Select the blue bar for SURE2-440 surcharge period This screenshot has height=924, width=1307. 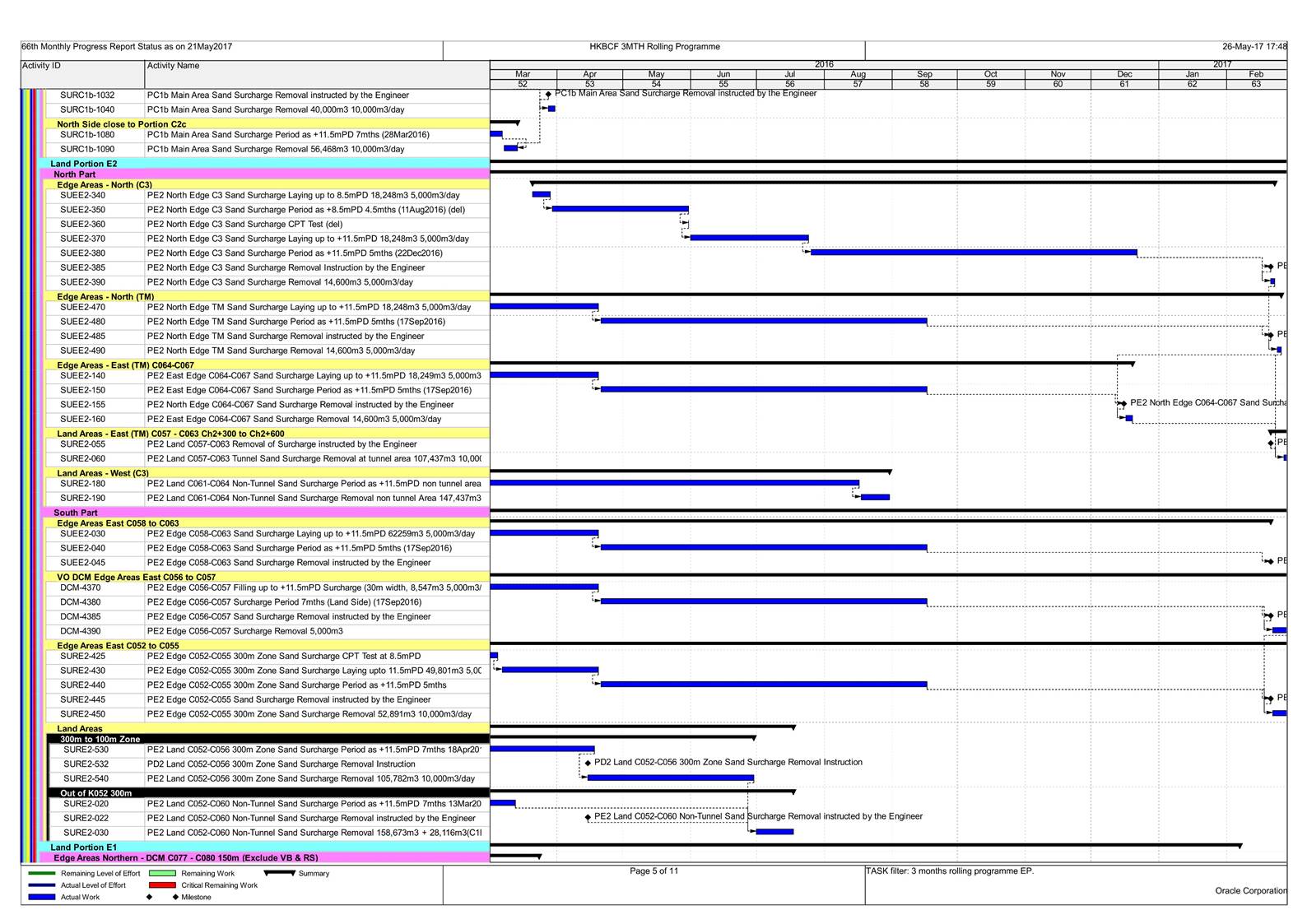pos(764,685)
